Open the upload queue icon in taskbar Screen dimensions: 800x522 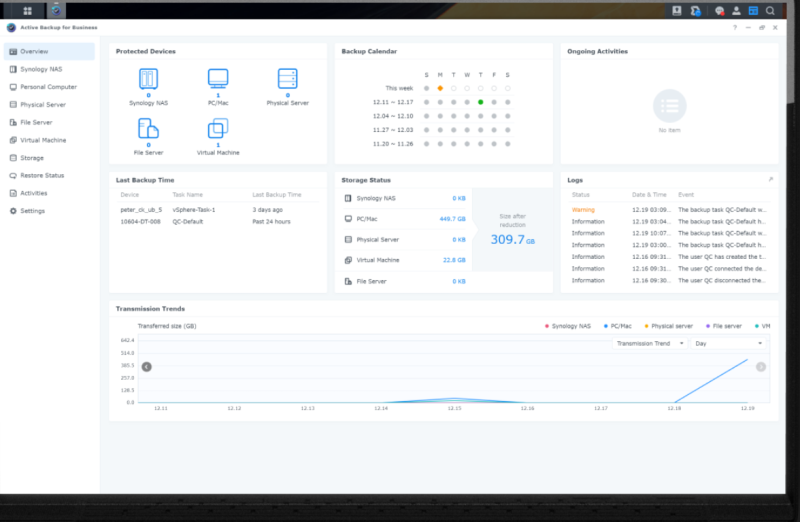(695, 11)
